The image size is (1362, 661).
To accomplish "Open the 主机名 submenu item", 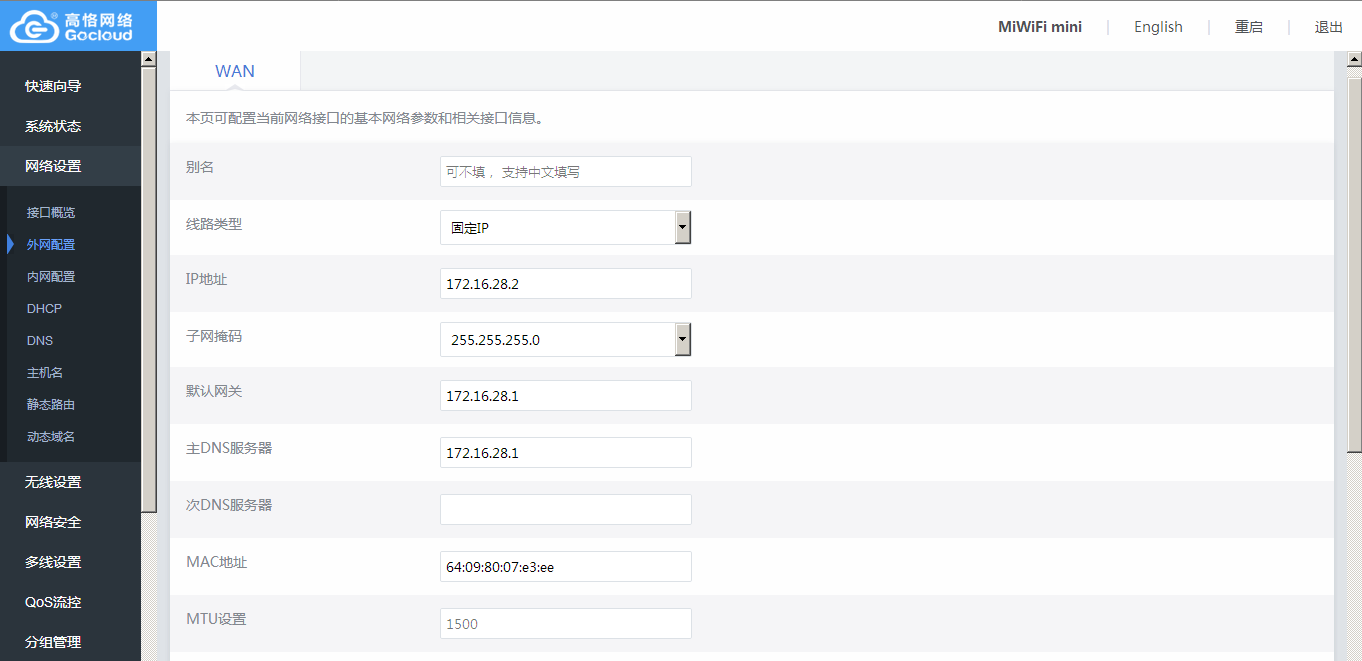I will click(45, 373).
